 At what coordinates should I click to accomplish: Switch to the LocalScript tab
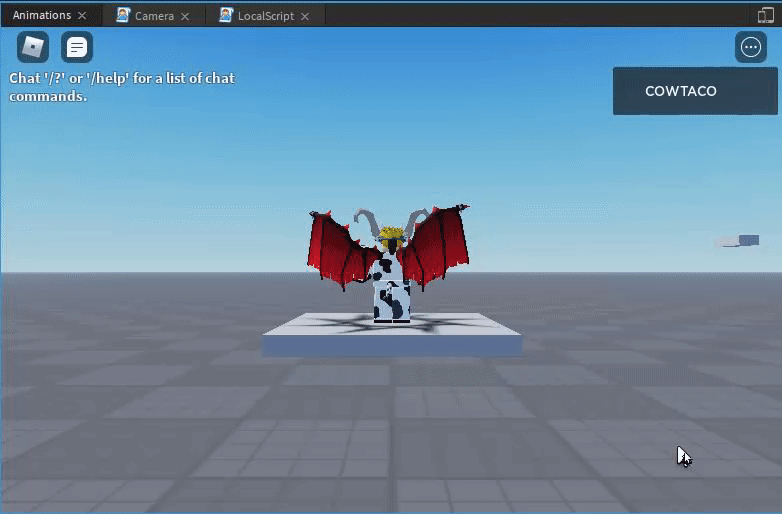(x=266, y=16)
